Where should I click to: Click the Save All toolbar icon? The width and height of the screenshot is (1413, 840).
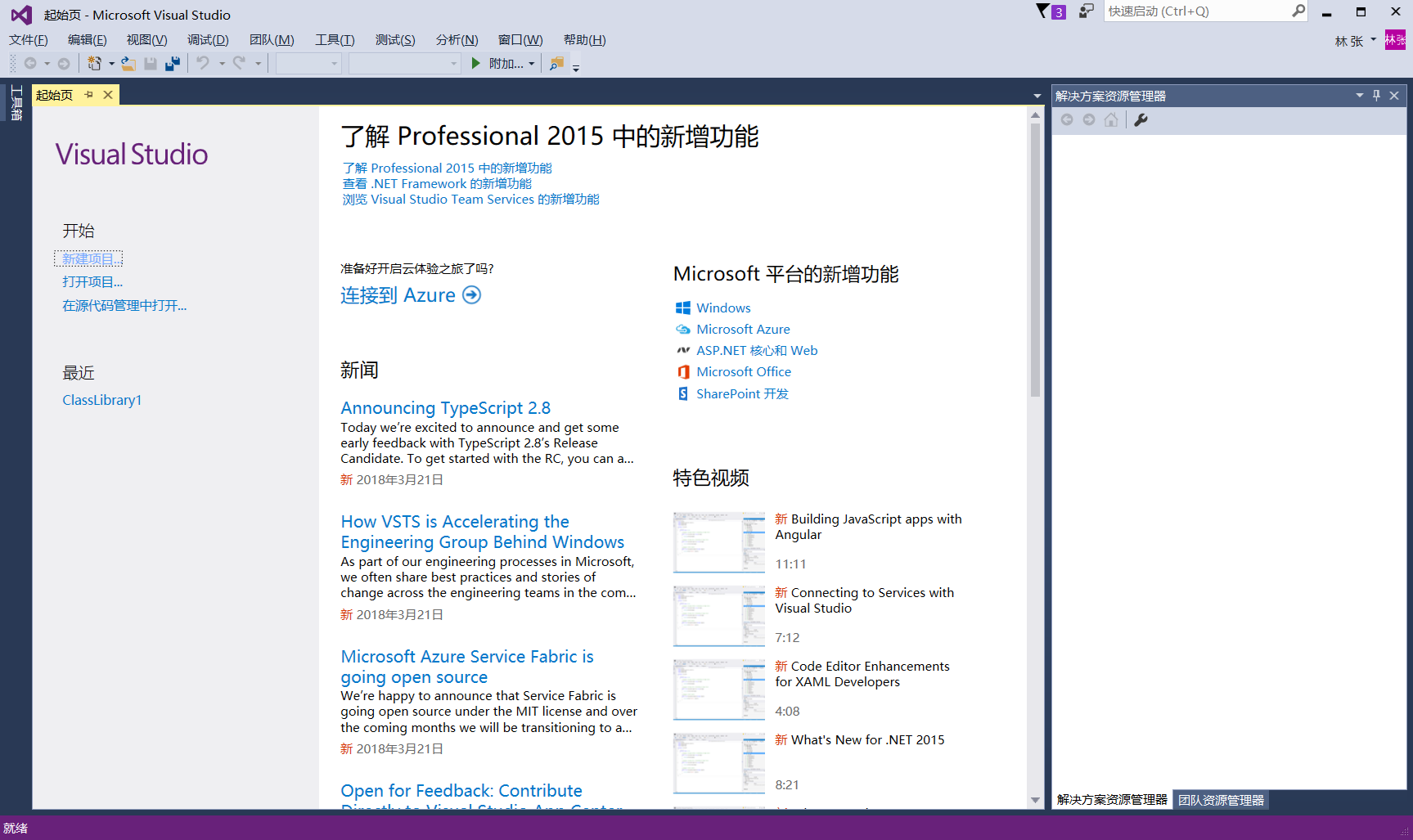173,63
